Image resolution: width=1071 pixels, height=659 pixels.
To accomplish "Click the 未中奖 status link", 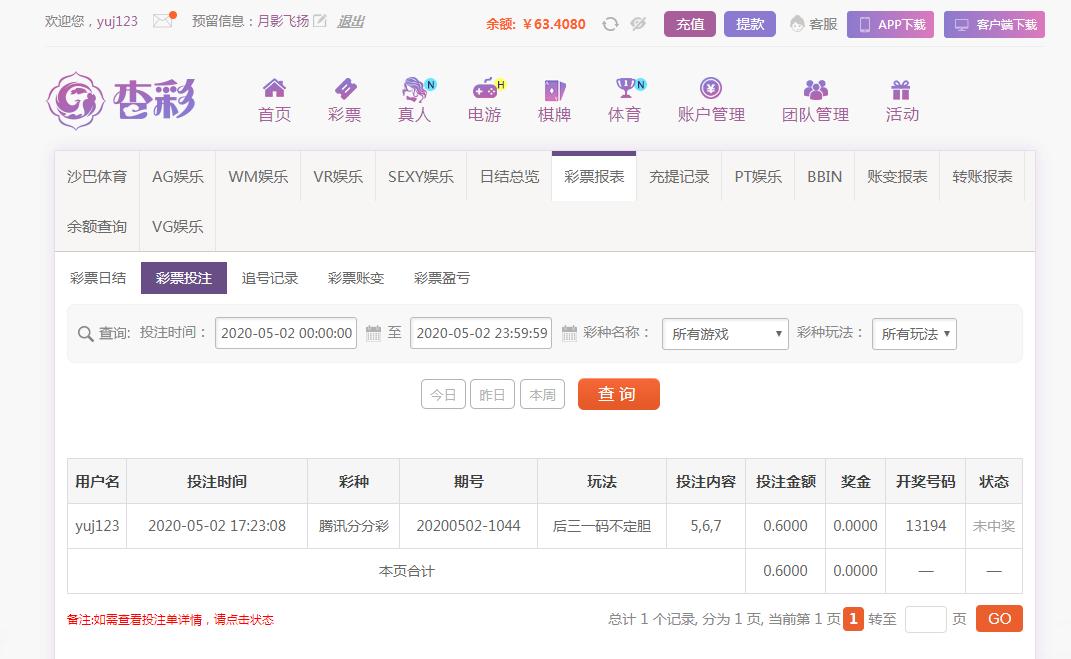I will click(x=994, y=526).
